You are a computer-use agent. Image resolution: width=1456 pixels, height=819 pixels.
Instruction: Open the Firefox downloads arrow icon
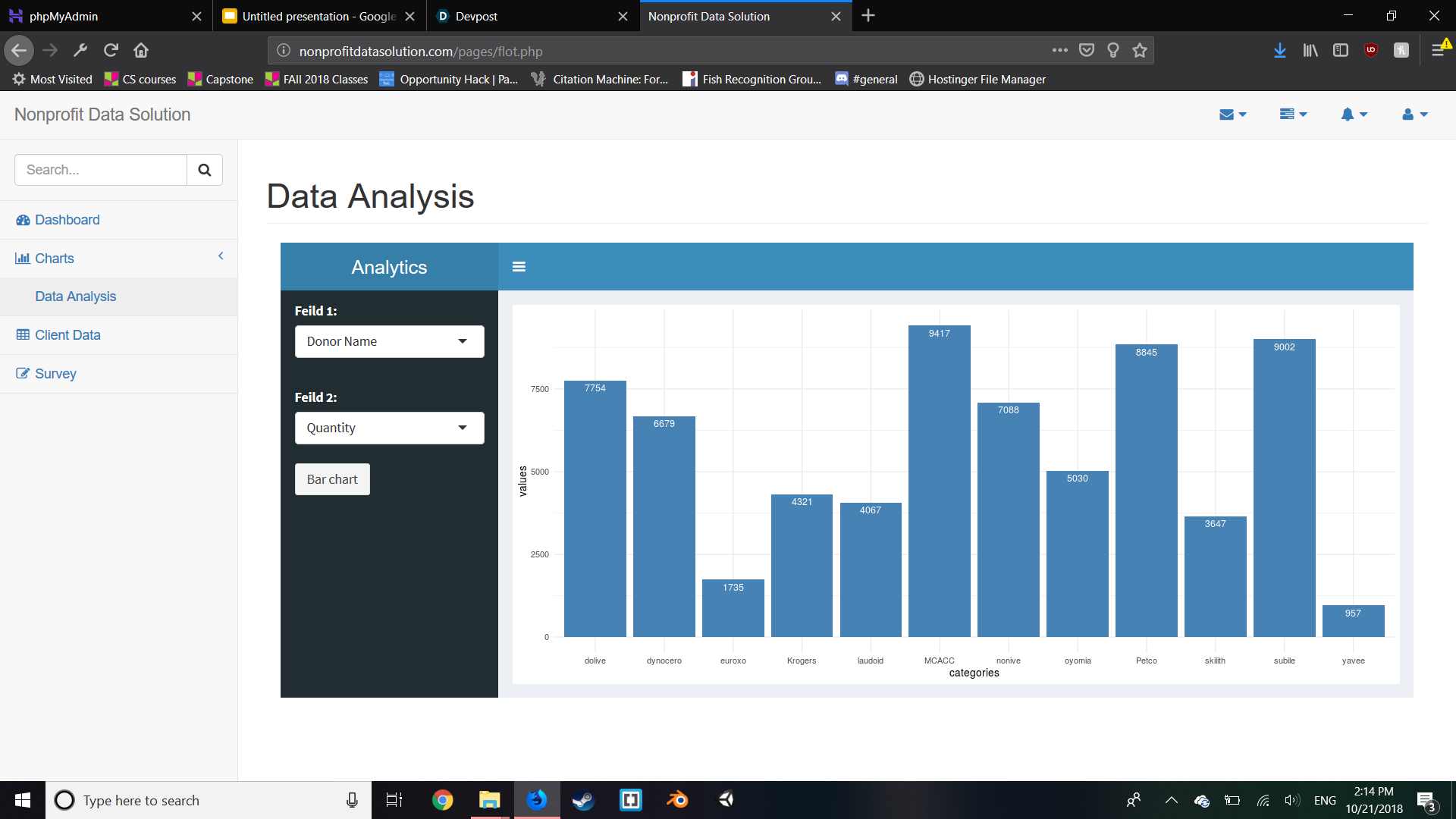click(x=1279, y=51)
